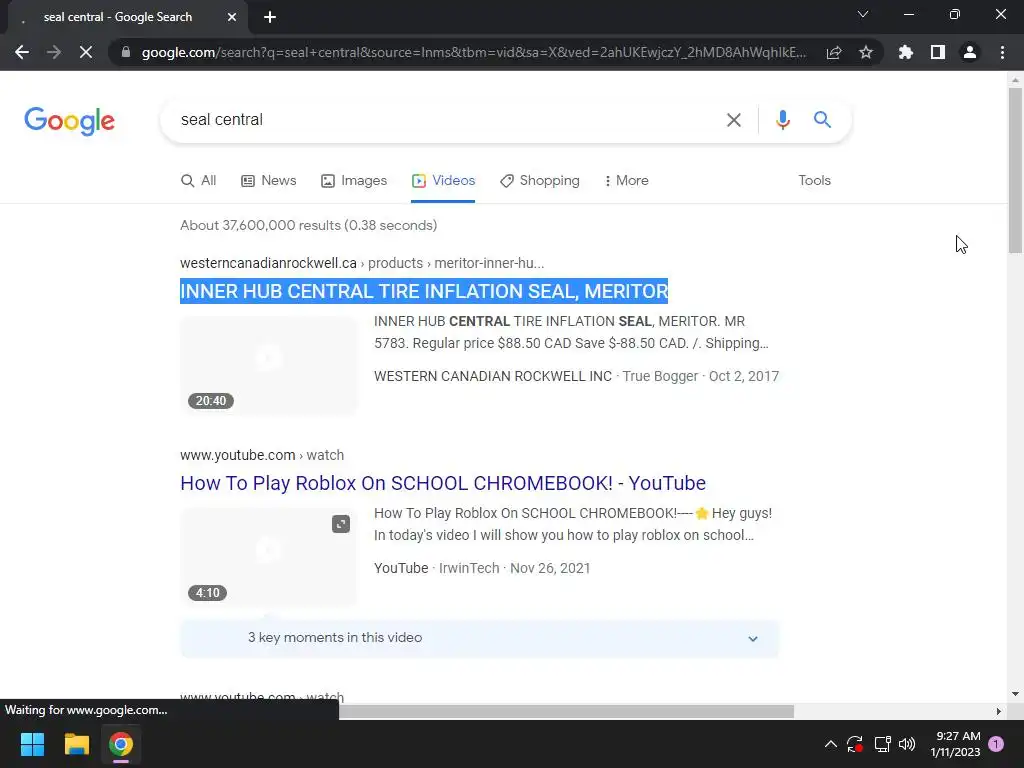Image resolution: width=1024 pixels, height=768 pixels.
Task: Open the tab search chevron in the title bar
Action: click(863, 14)
